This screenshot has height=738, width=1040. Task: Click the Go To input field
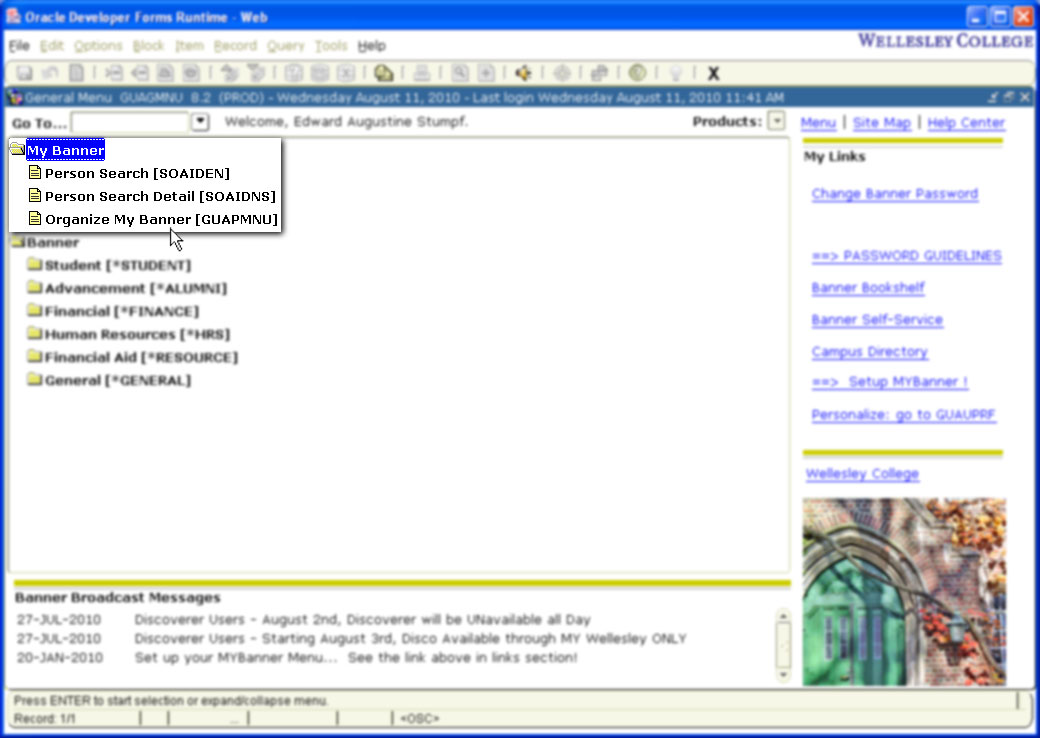click(x=131, y=122)
